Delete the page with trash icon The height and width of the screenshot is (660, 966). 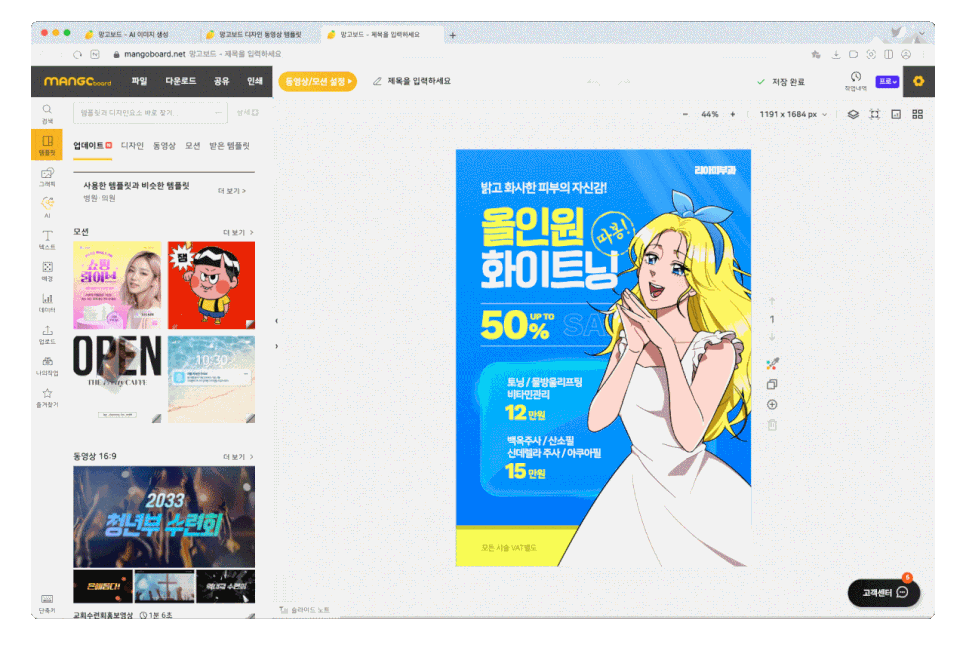[x=772, y=425]
